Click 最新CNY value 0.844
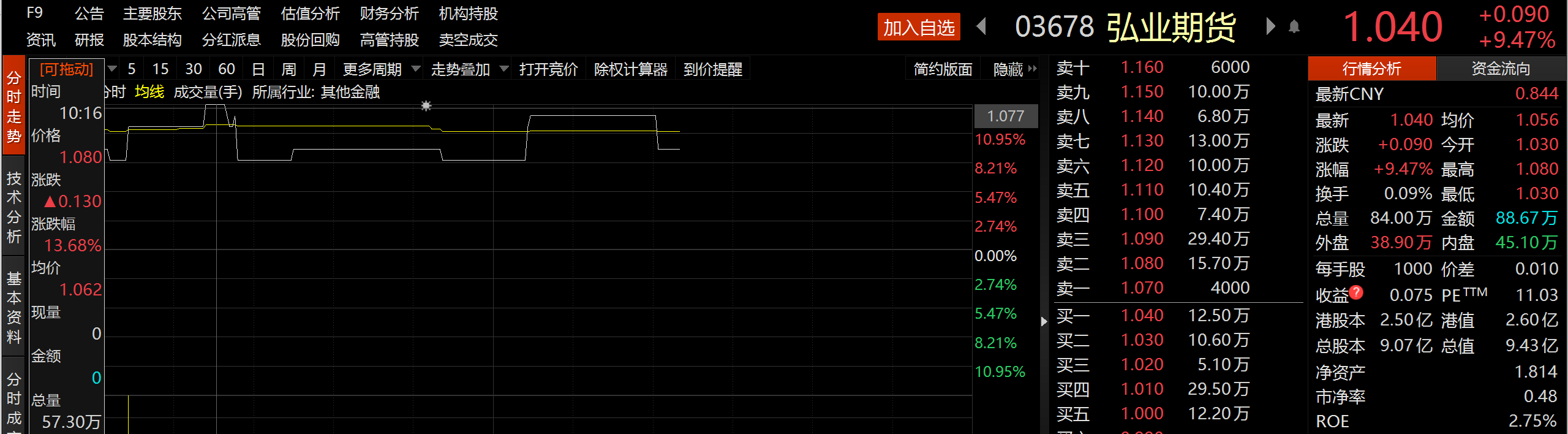This screenshot has height=434, width=1568. pos(1537,94)
